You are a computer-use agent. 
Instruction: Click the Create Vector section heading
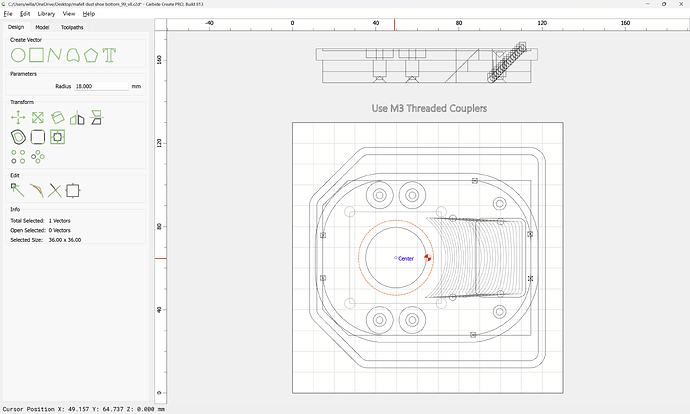point(26,40)
